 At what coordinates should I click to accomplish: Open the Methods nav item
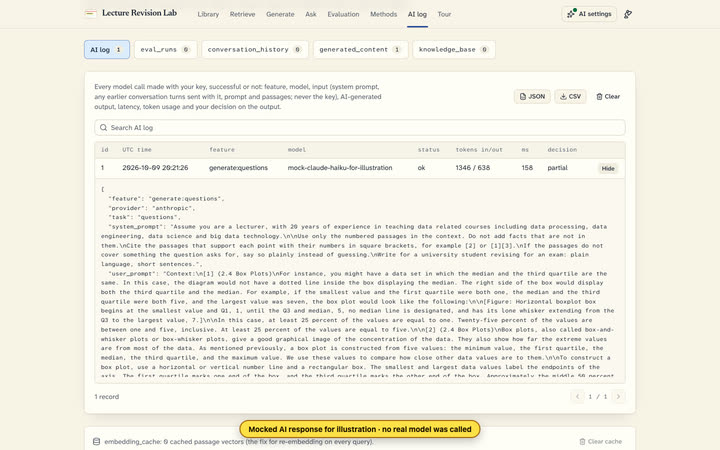(383, 14)
